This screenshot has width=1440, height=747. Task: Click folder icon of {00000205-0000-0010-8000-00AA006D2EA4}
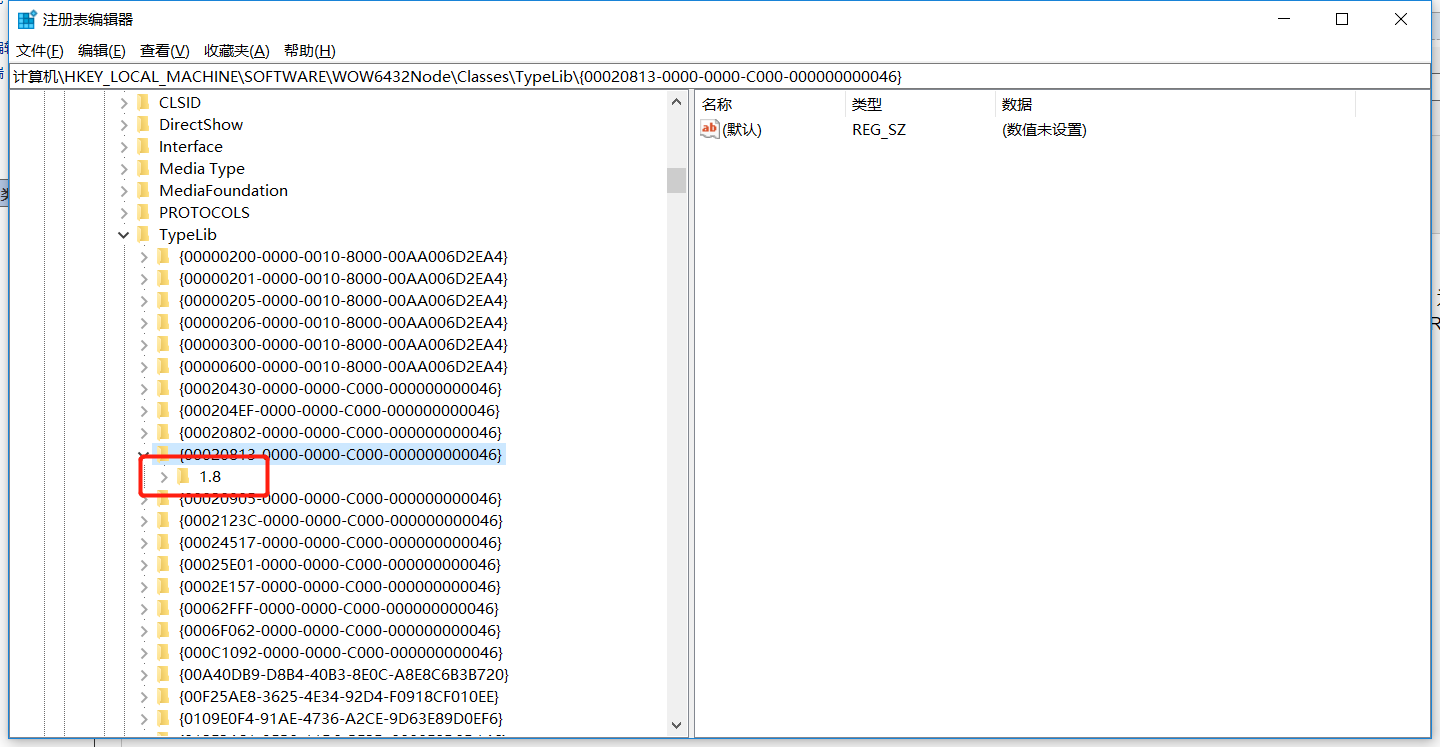click(x=163, y=300)
